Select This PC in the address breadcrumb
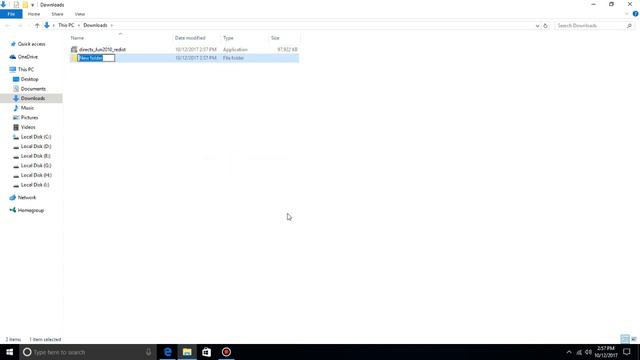Image resolution: width=640 pixels, height=360 pixels. (66, 25)
